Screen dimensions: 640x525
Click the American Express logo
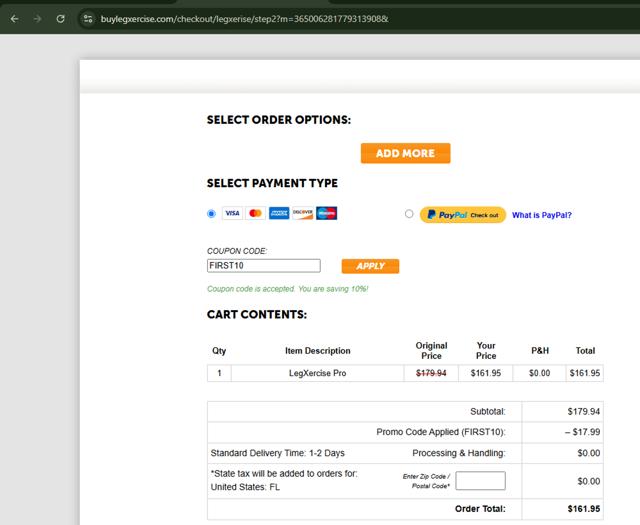[x=279, y=213]
